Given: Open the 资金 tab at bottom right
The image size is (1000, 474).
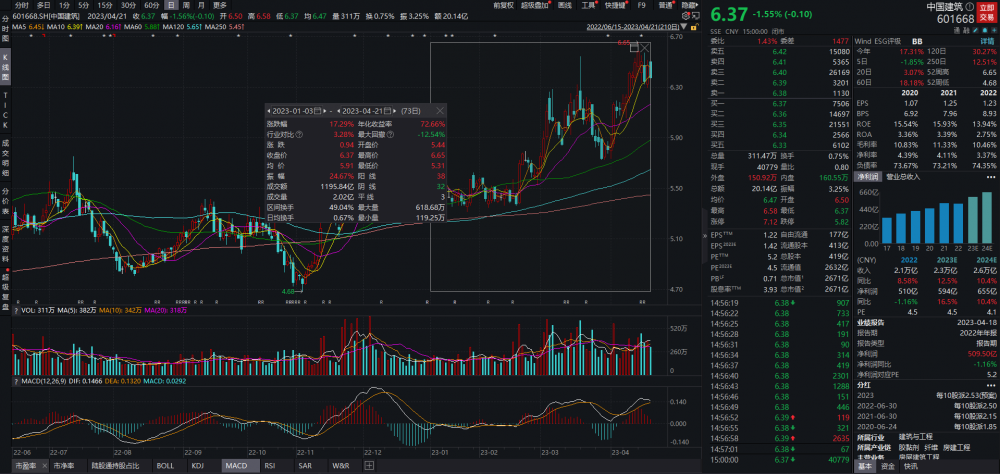Looking at the screenshot, I should coord(888,466).
